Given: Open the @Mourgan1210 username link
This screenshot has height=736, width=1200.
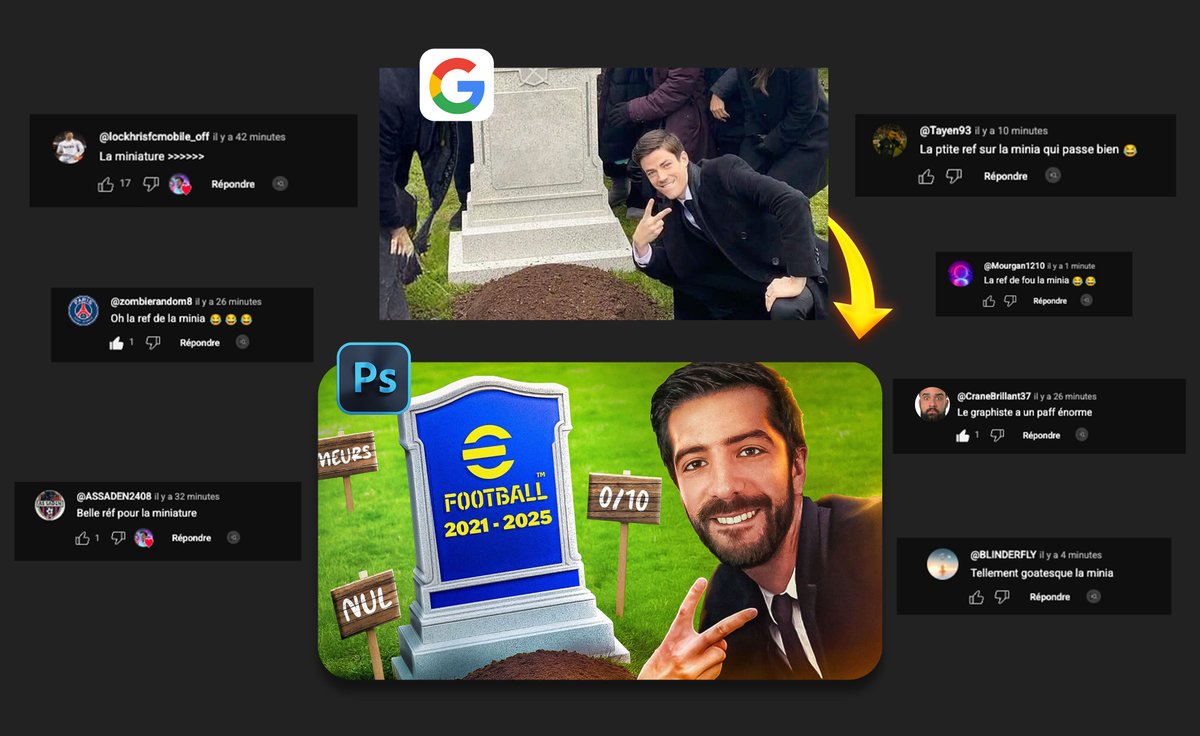Looking at the screenshot, I should pos(1014,266).
